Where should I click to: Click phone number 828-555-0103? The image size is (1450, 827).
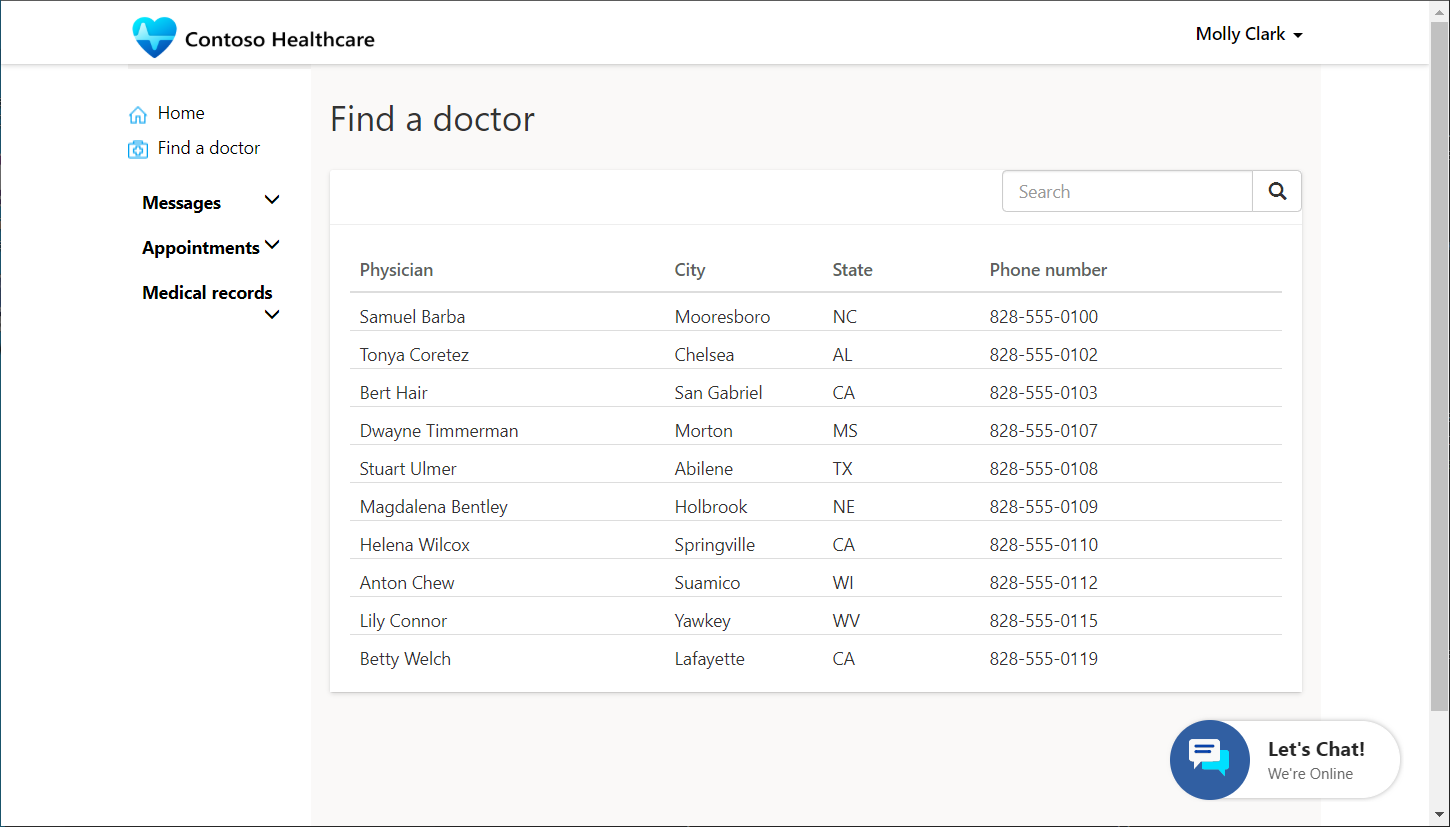point(1044,393)
